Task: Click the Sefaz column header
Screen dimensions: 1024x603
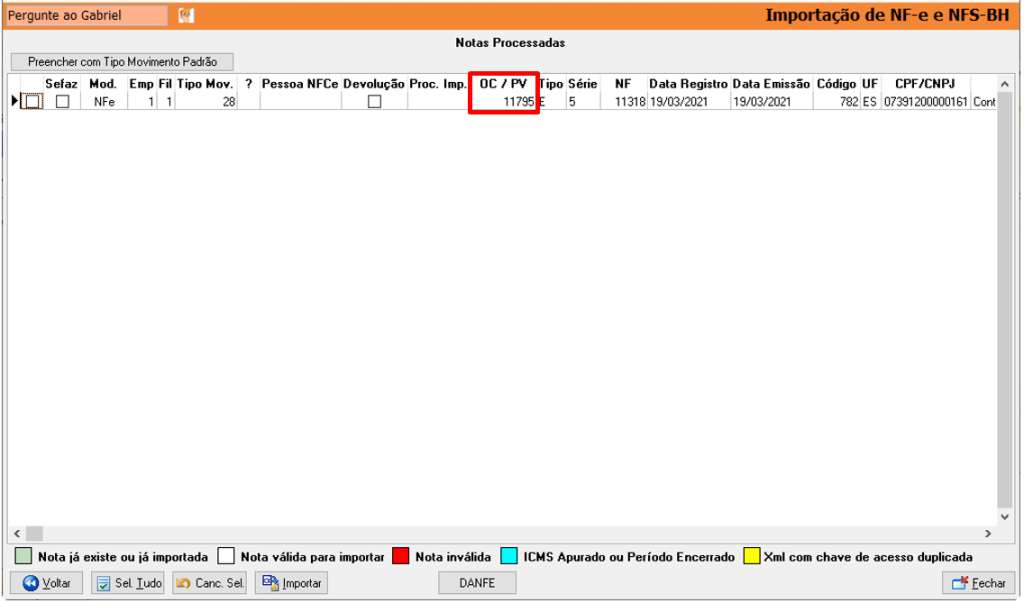Action: pyautogui.click(x=61, y=84)
